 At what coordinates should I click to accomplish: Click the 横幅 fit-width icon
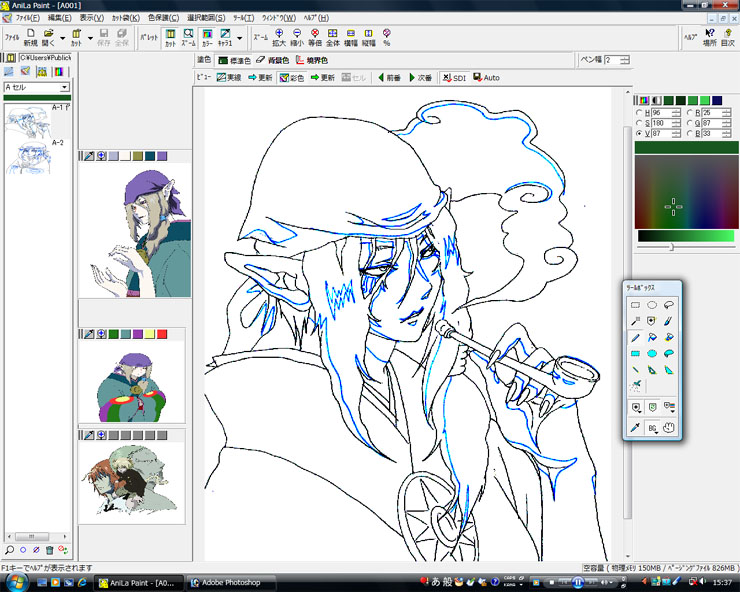tap(351, 37)
